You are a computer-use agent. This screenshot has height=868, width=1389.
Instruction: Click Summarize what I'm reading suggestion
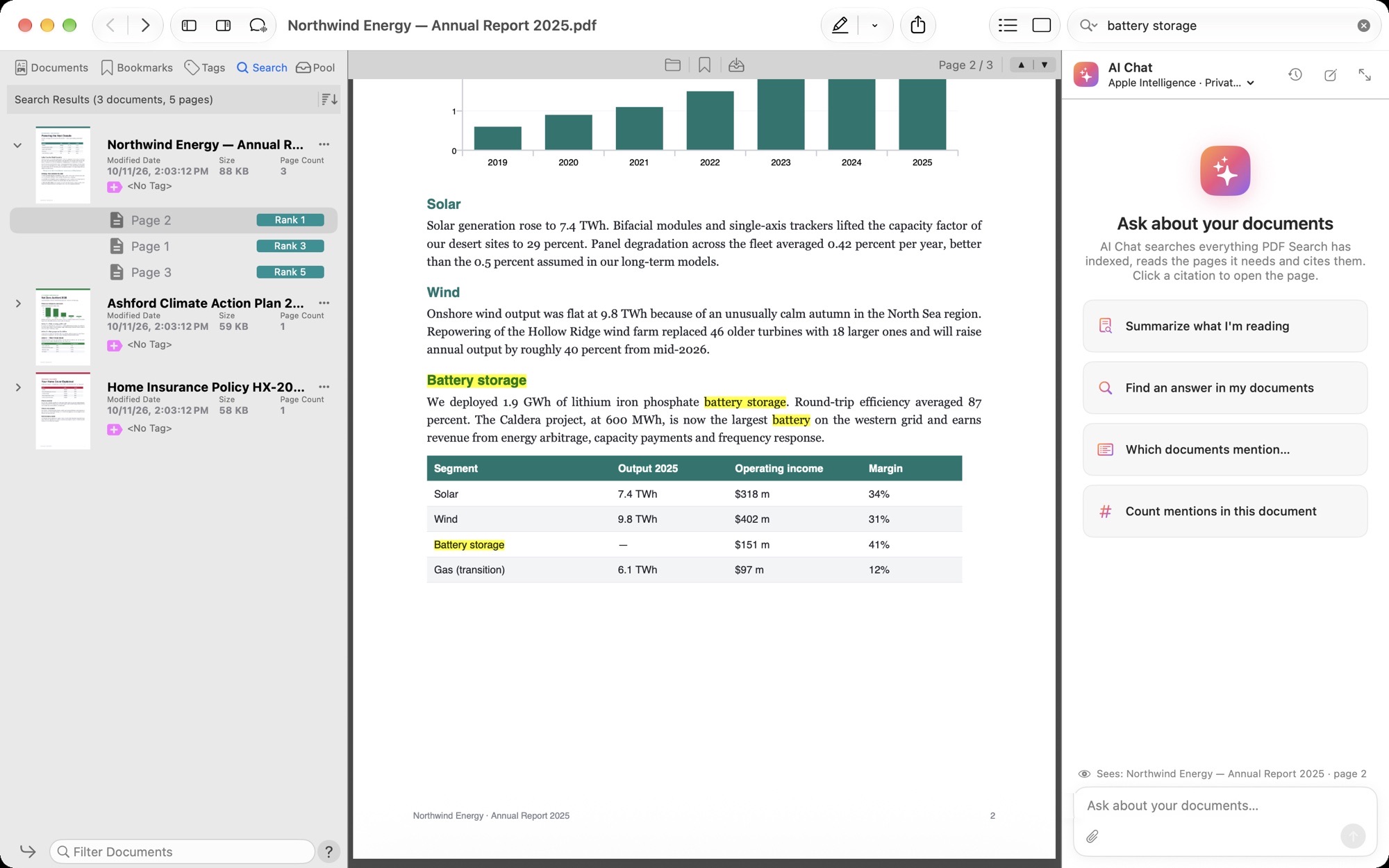point(1225,326)
